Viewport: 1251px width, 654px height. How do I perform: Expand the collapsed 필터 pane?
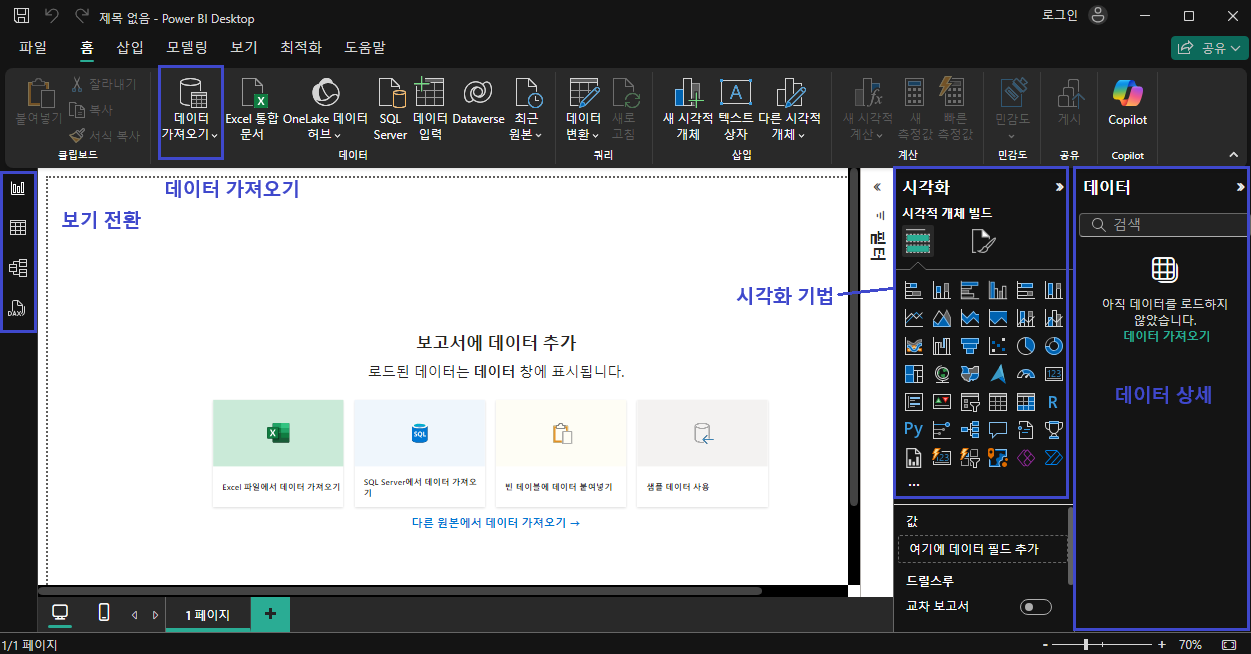point(877,187)
